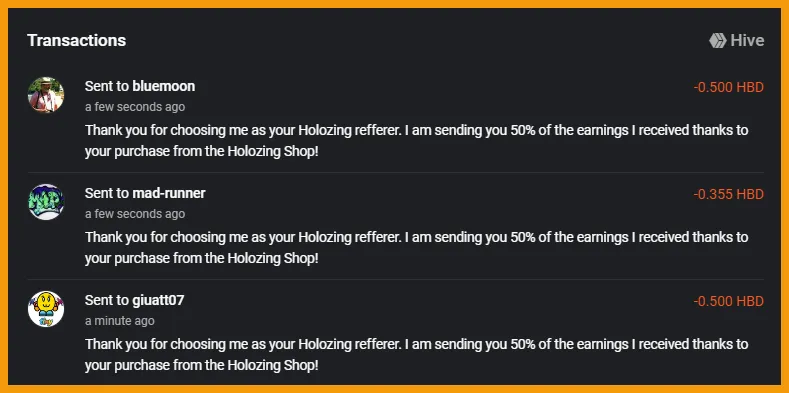Viewport: 789px width, 393px height.
Task: Click the bluemoon username link
Action: (164, 87)
